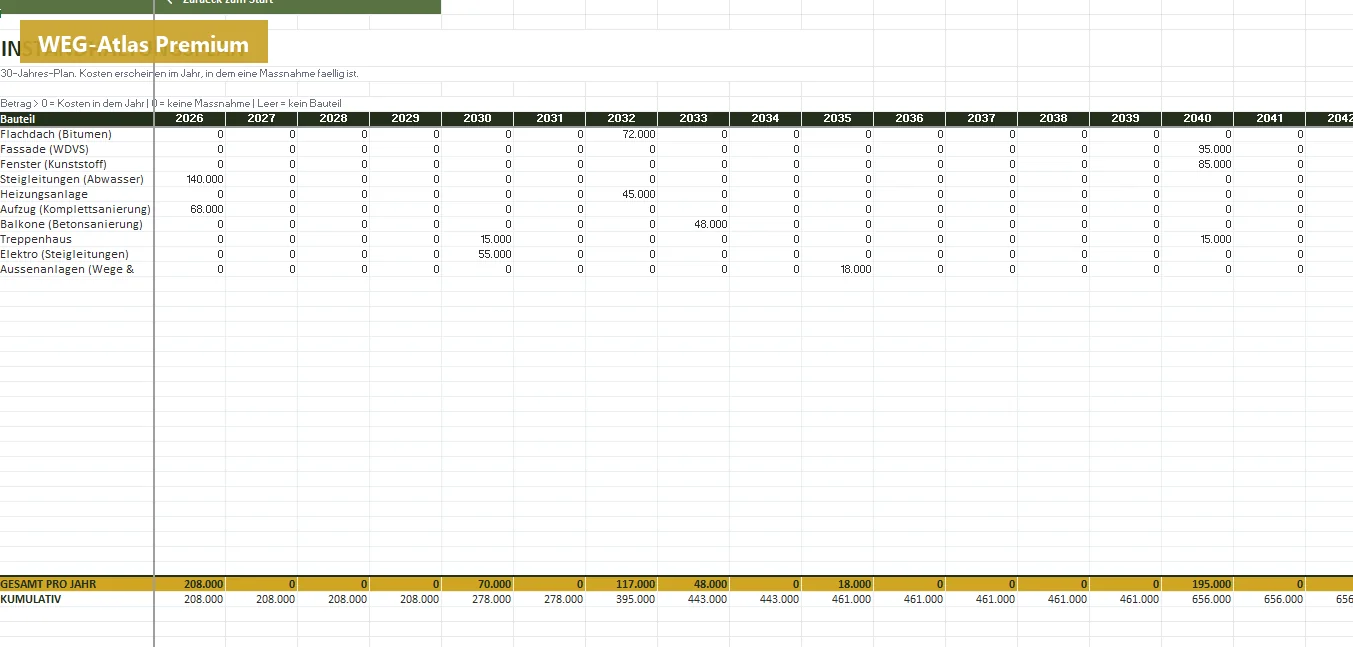1353x647 pixels.
Task: Click the 70.000 yearly total cell
Action: [x=478, y=584]
